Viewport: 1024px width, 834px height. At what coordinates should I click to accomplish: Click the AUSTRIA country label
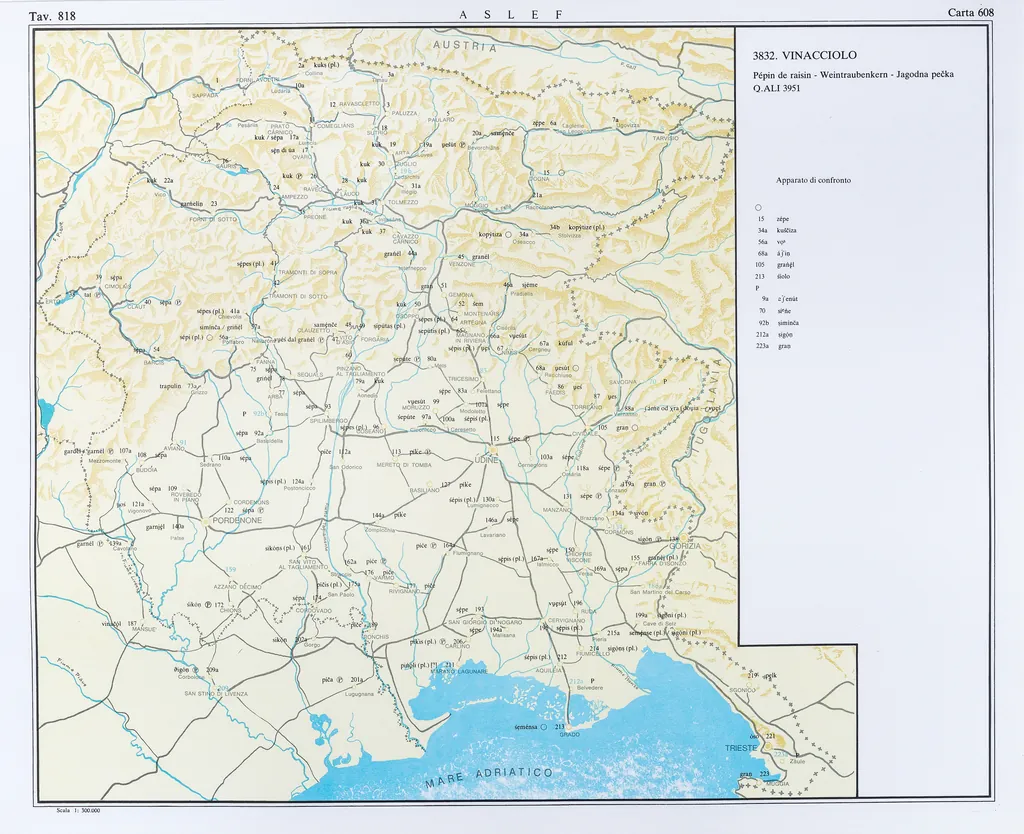point(464,47)
